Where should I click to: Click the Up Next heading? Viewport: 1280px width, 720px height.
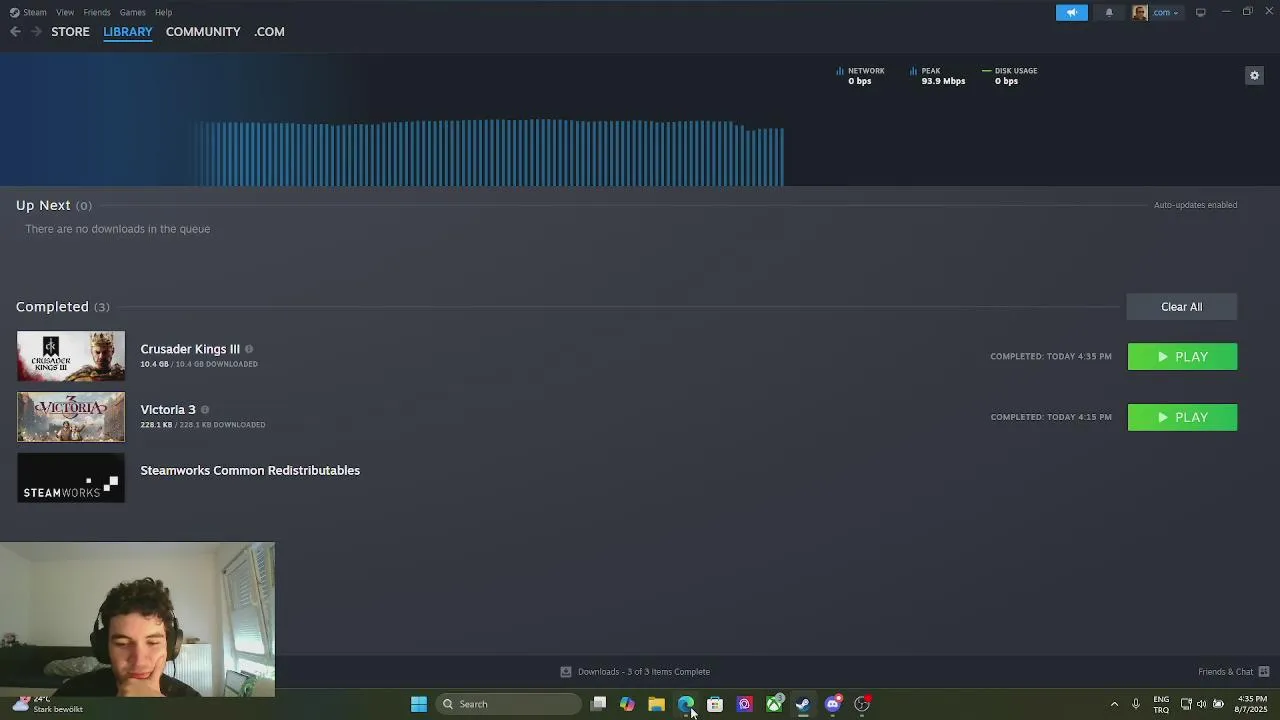tap(43, 205)
